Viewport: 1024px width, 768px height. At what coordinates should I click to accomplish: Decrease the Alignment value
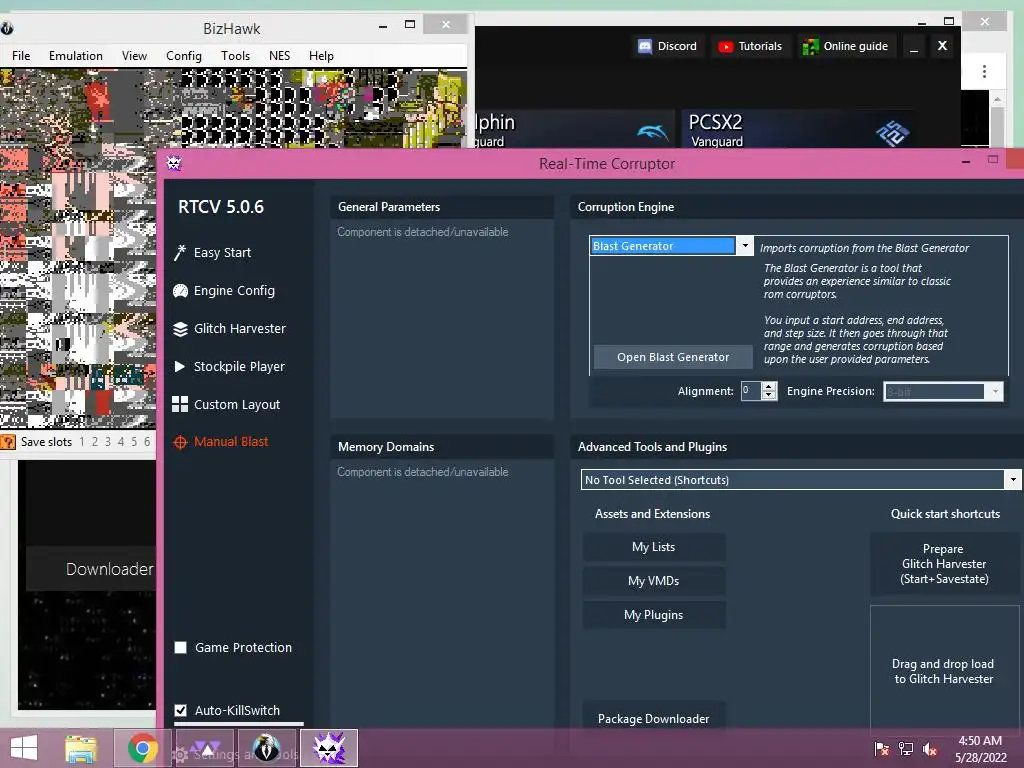[x=769, y=396]
